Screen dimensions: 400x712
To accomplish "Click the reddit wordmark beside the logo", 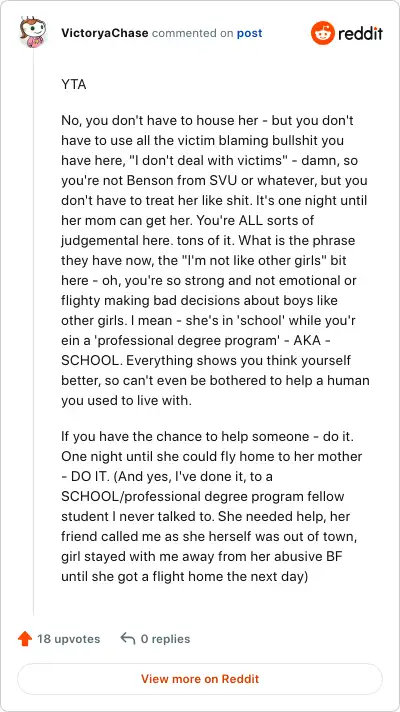I will tap(361, 33).
